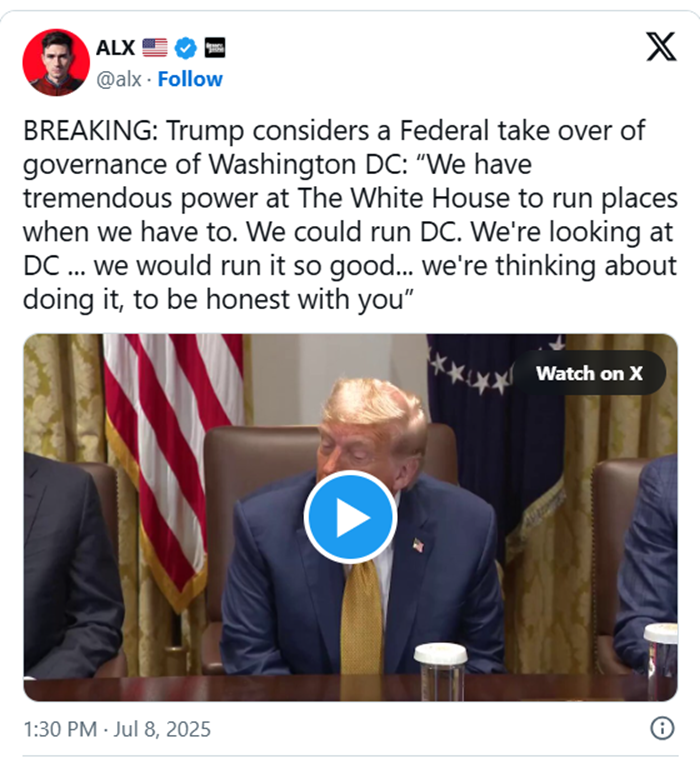This screenshot has width=700, height=764.
Task: Open the ALX profile avatar
Action: pyautogui.click(x=56, y=62)
